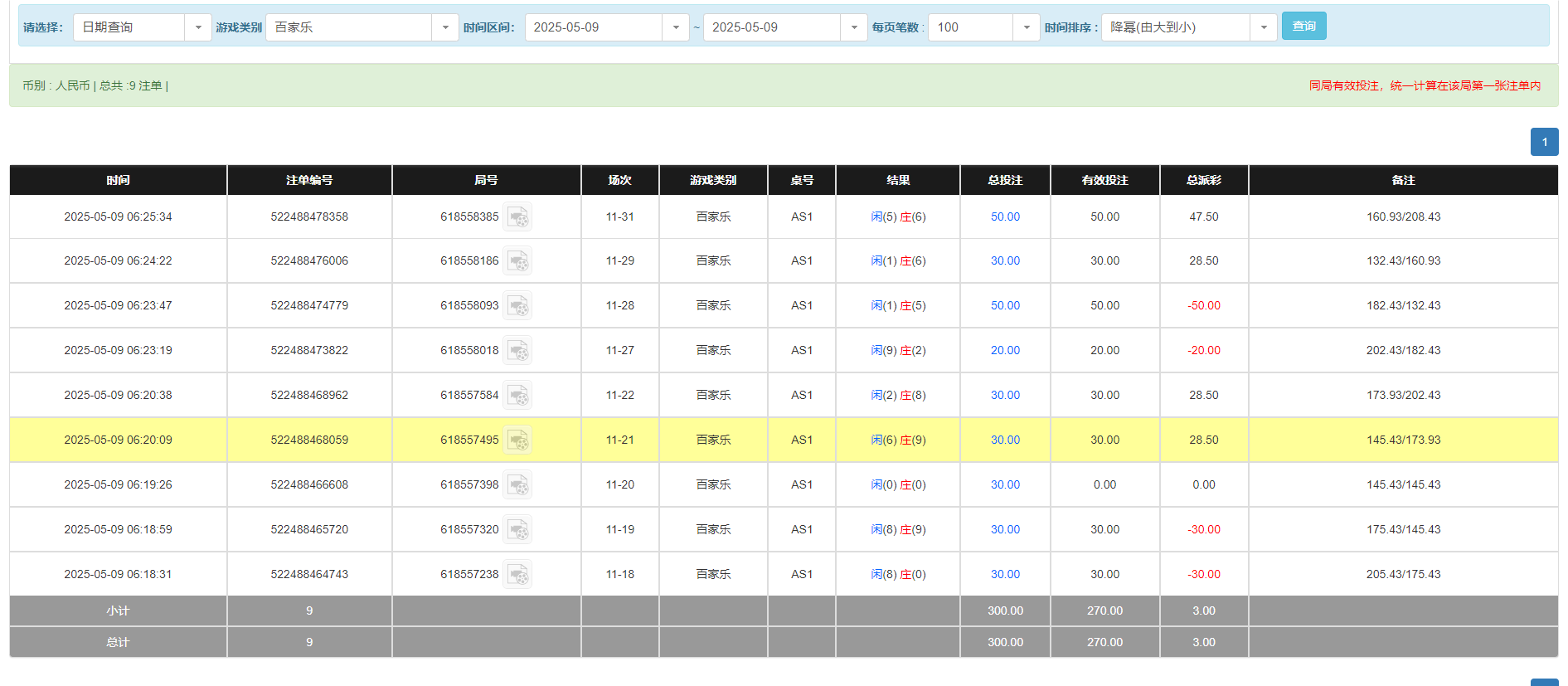Open the end date dropdown arrow
1568x686 pixels.
853,27
